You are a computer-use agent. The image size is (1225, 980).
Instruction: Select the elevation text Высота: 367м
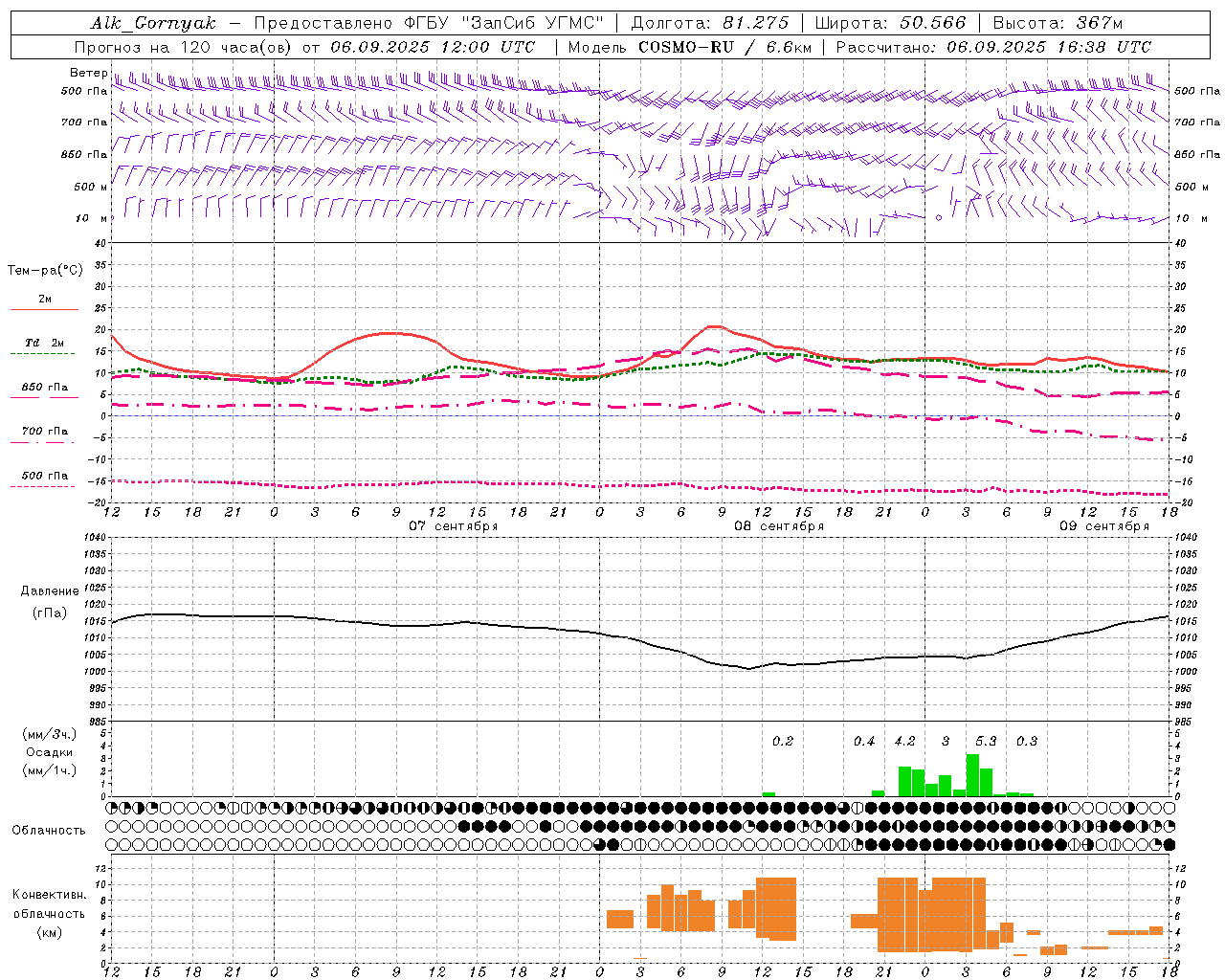pos(1058,23)
